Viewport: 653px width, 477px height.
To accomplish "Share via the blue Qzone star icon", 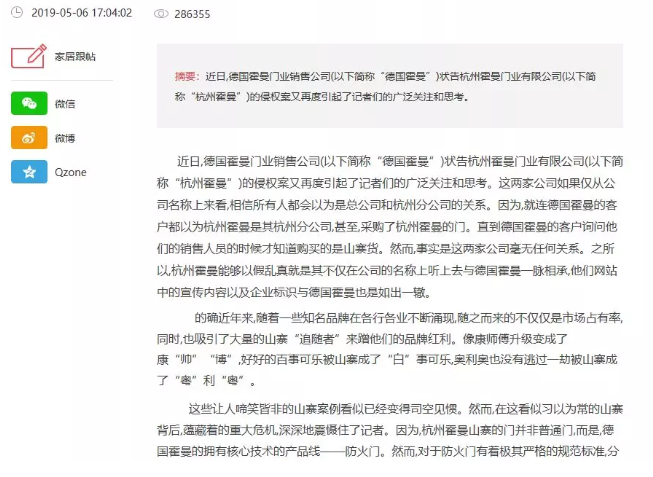I will [29, 172].
